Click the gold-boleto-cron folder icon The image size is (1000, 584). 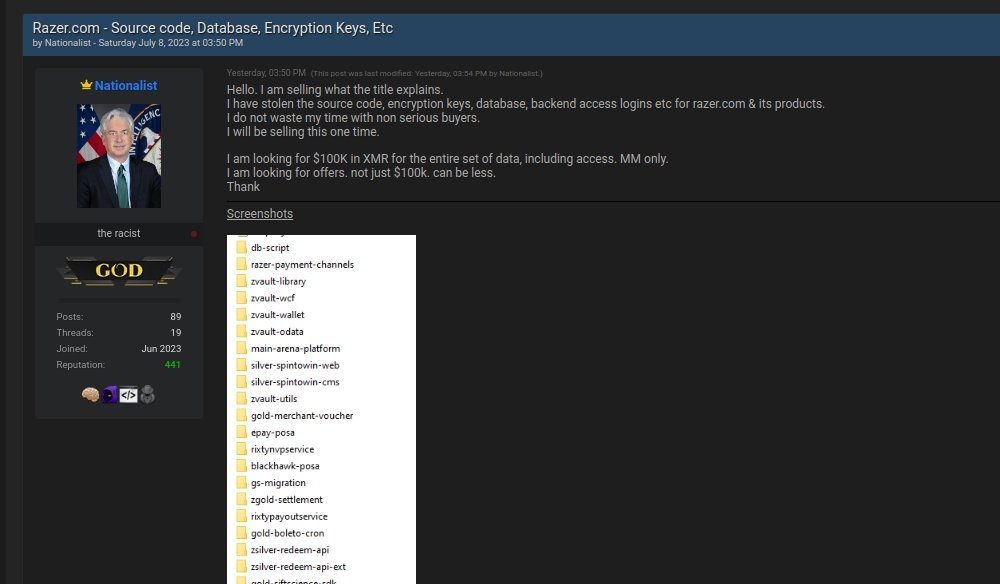(241, 533)
